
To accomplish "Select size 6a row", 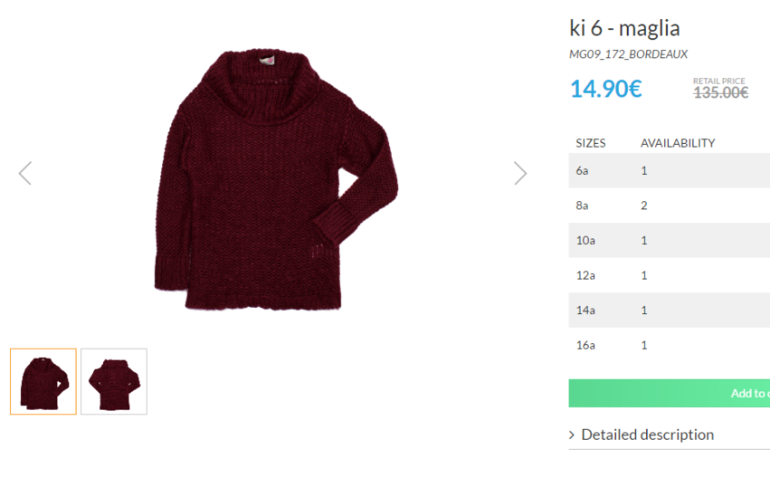I will pos(668,171).
